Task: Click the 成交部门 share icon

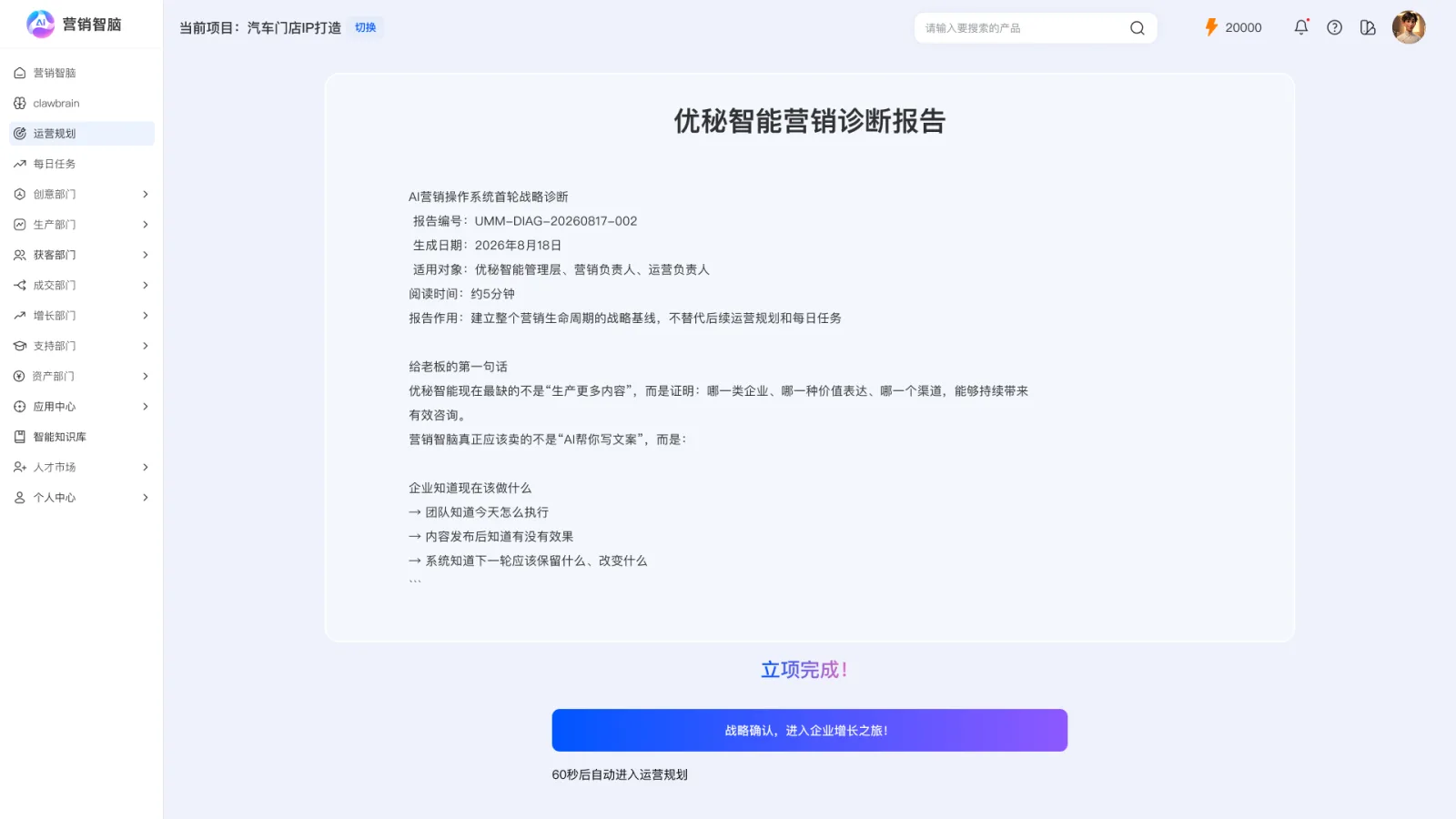Action: coord(20,285)
